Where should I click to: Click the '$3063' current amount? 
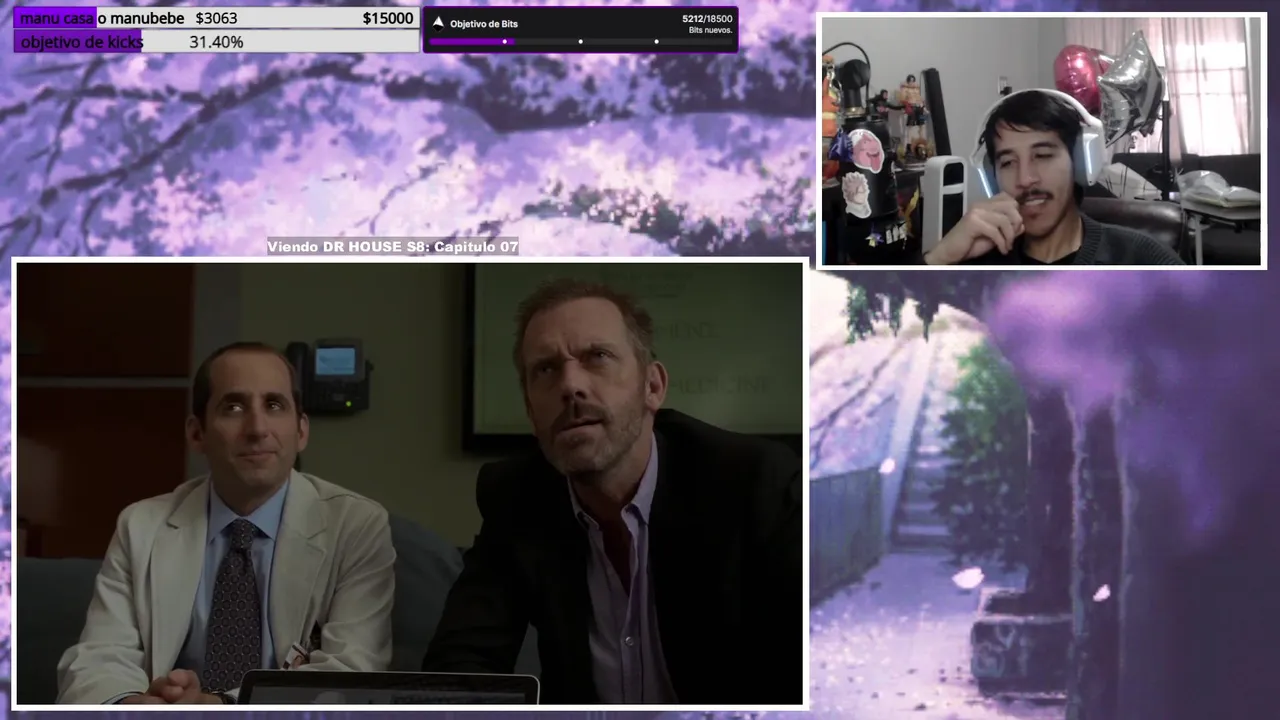coord(216,18)
